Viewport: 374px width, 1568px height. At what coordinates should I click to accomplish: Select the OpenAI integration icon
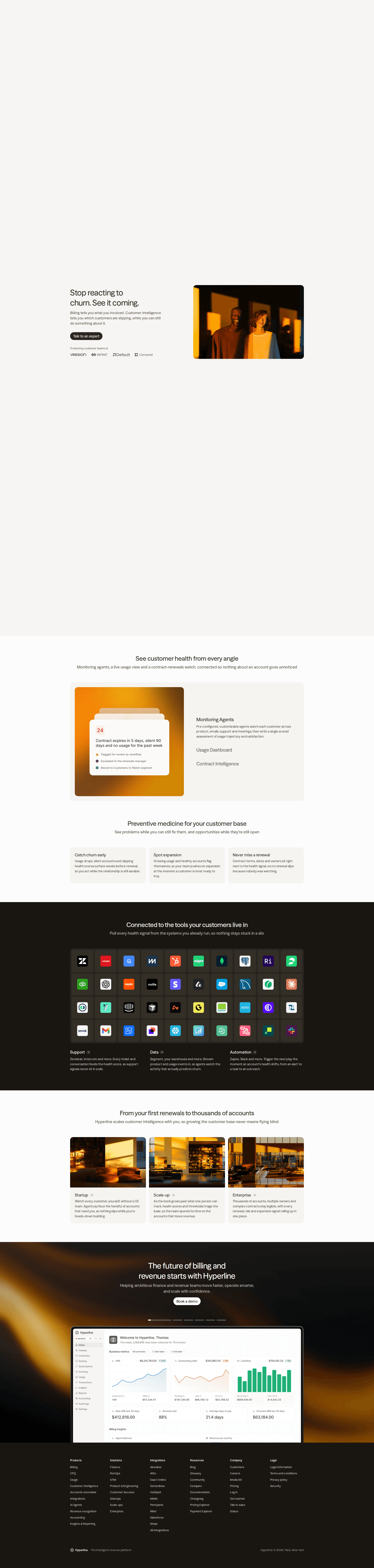point(106,984)
